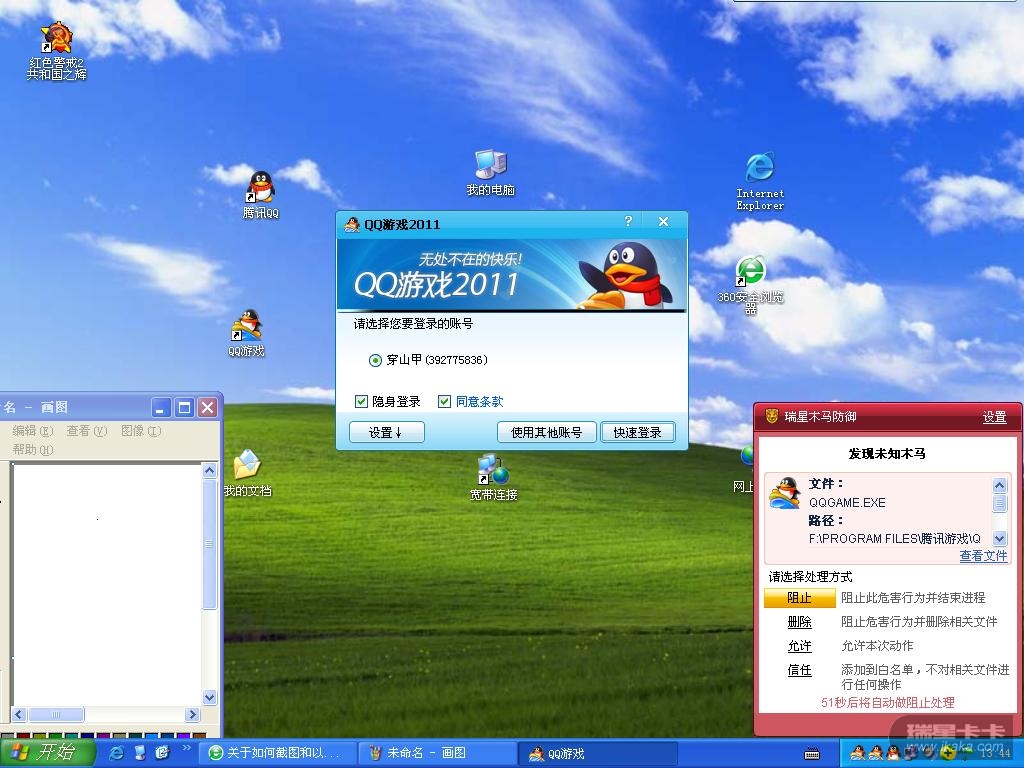Click the show desktop quick launch icon

[140, 753]
